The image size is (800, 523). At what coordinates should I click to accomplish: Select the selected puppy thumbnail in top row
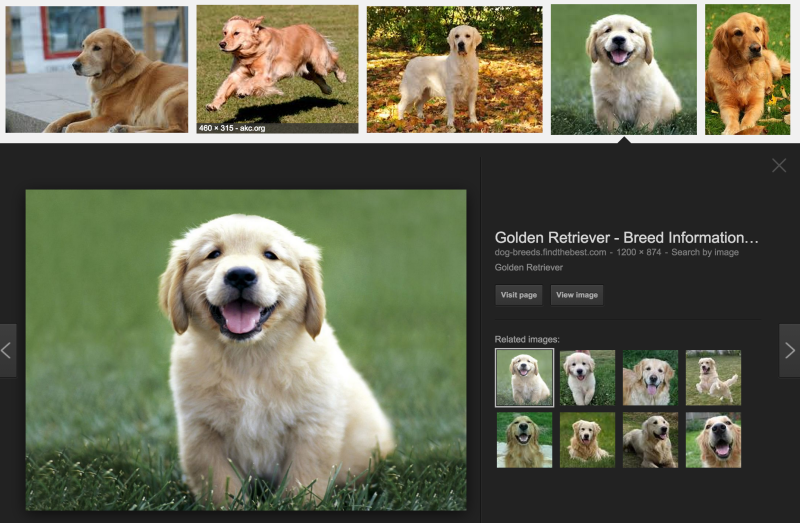click(623, 69)
